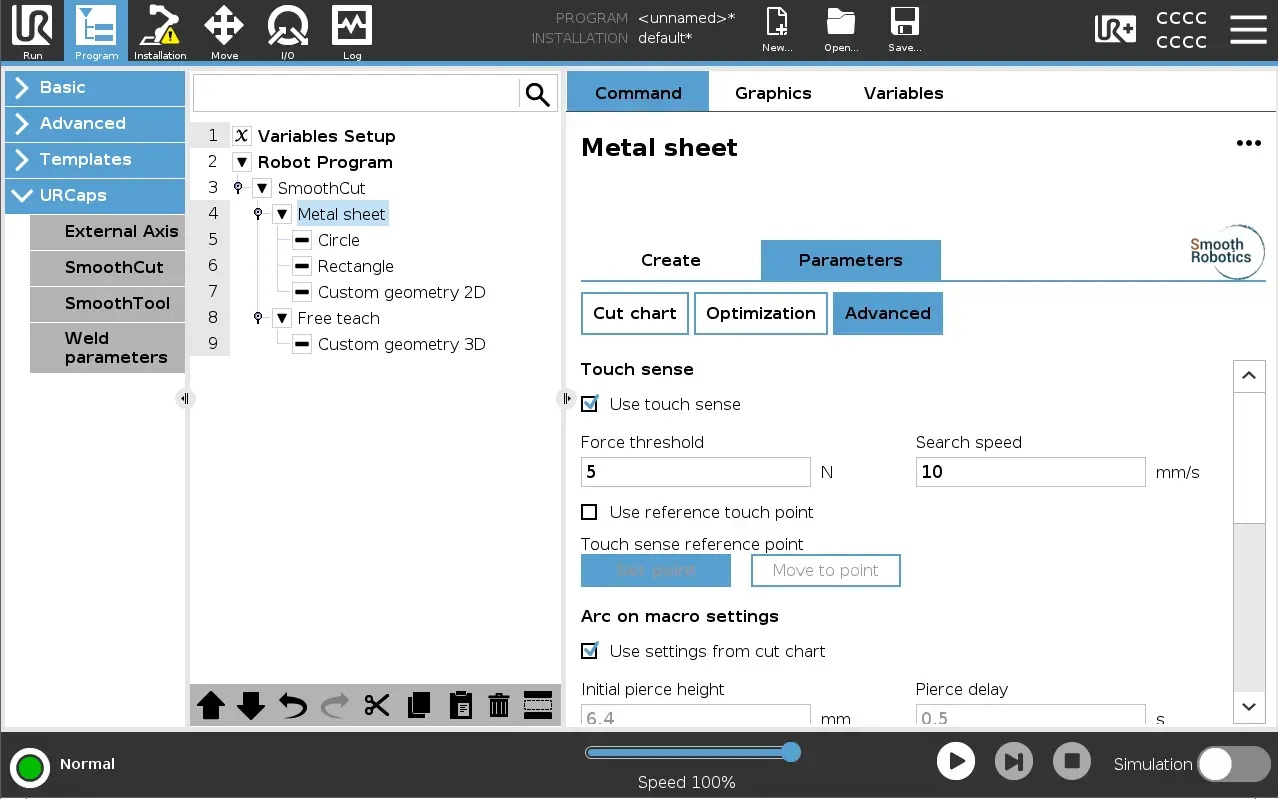This screenshot has width=1278, height=799.
Task: Step forward in the program
Action: coord(1013,762)
